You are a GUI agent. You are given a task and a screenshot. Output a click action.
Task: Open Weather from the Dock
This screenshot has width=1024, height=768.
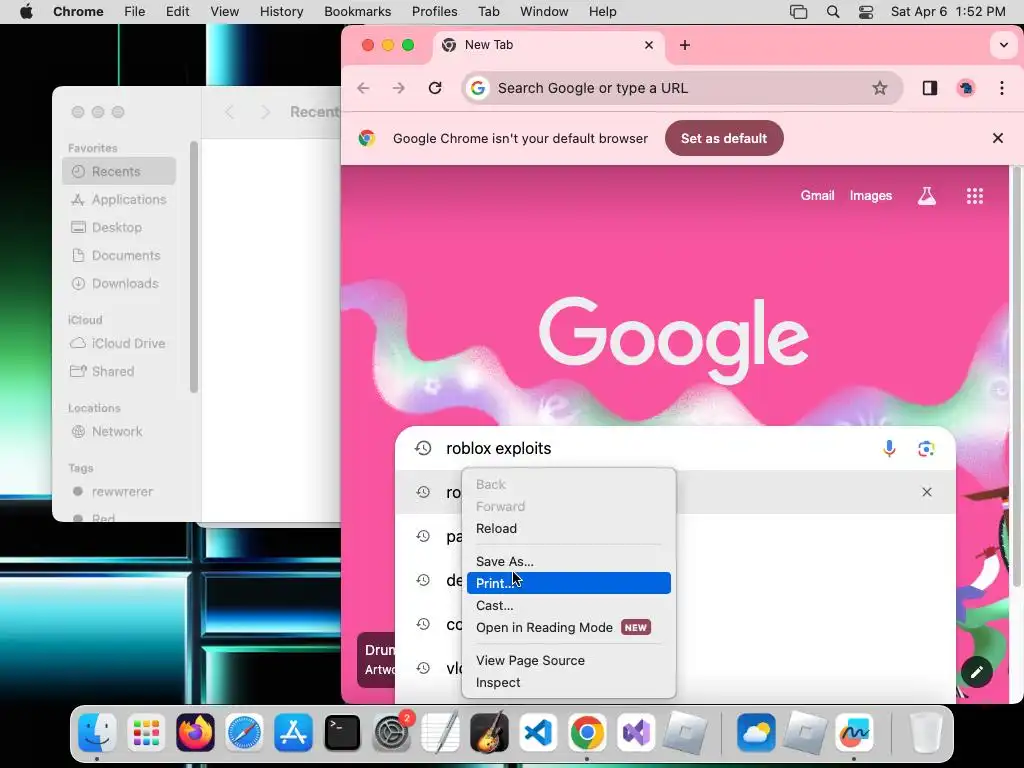(x=756, y=733)
